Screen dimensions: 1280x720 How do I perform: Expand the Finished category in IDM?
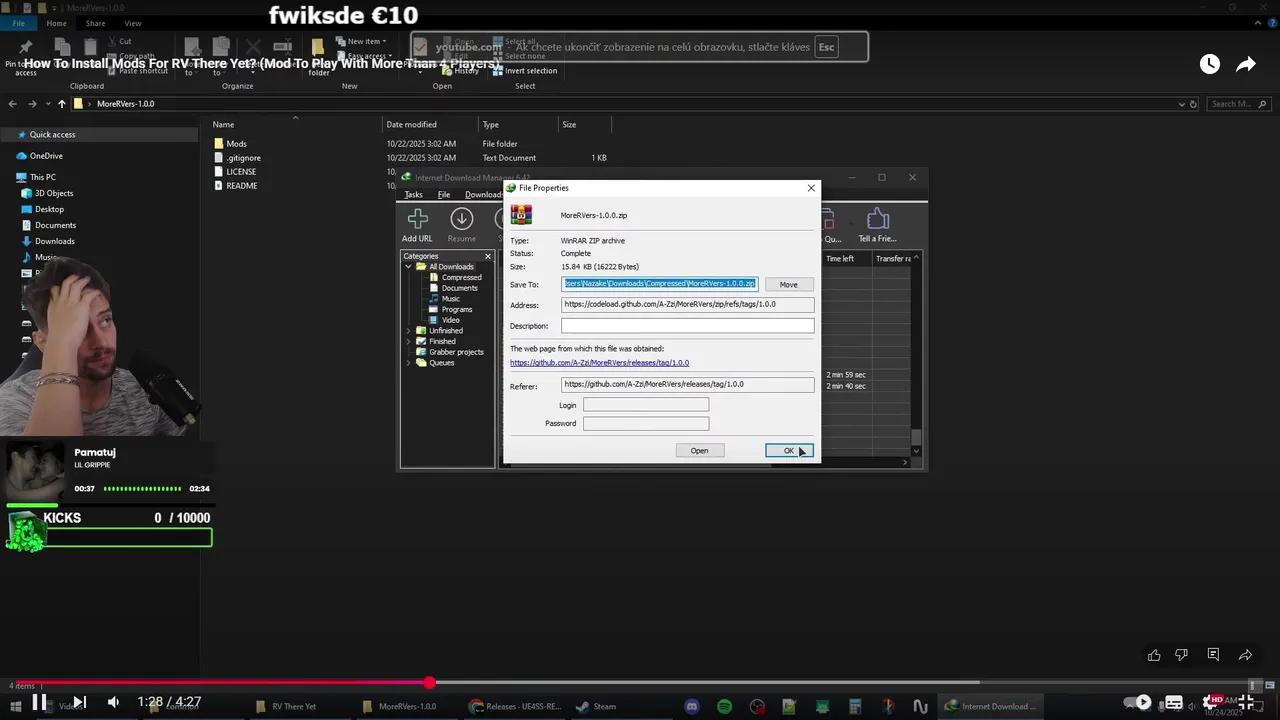pos(409,341)
